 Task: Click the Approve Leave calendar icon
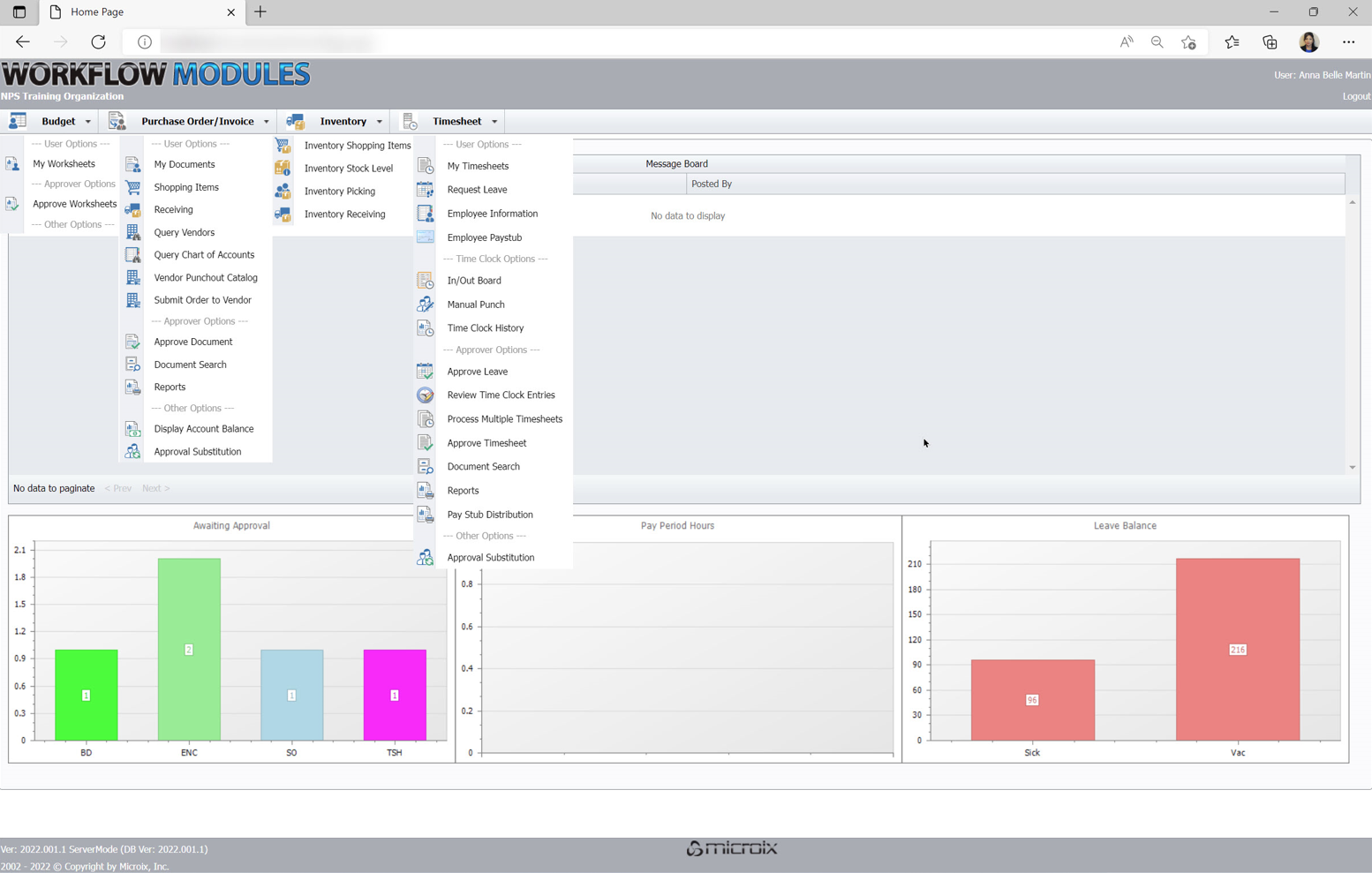point(425,372)
